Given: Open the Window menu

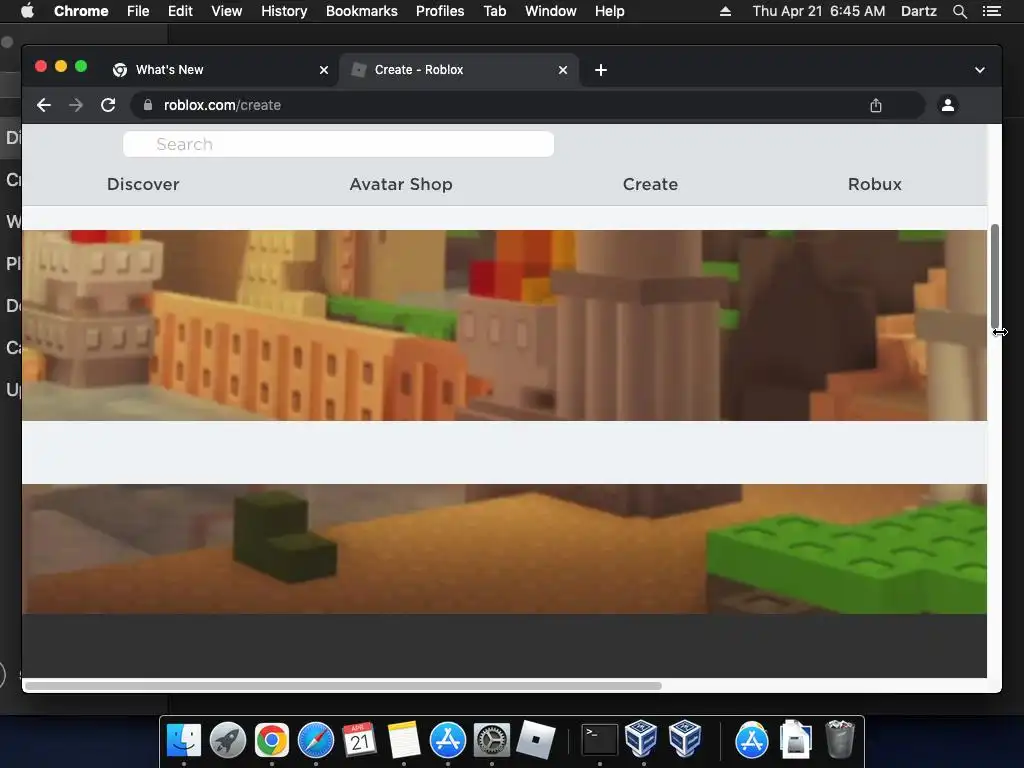Looking at the screenshot, I should 551,11.
